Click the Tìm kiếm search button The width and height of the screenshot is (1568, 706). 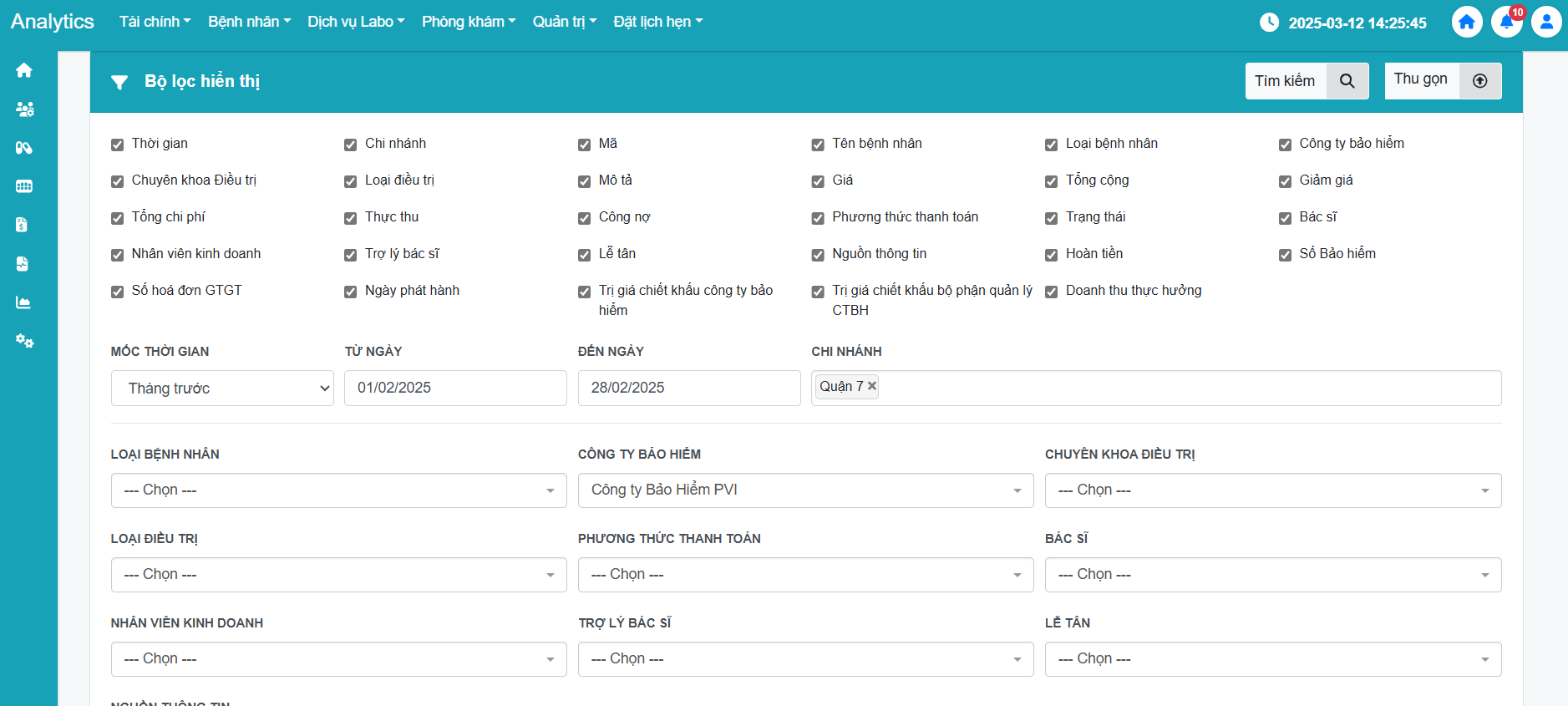point(1307,81)
